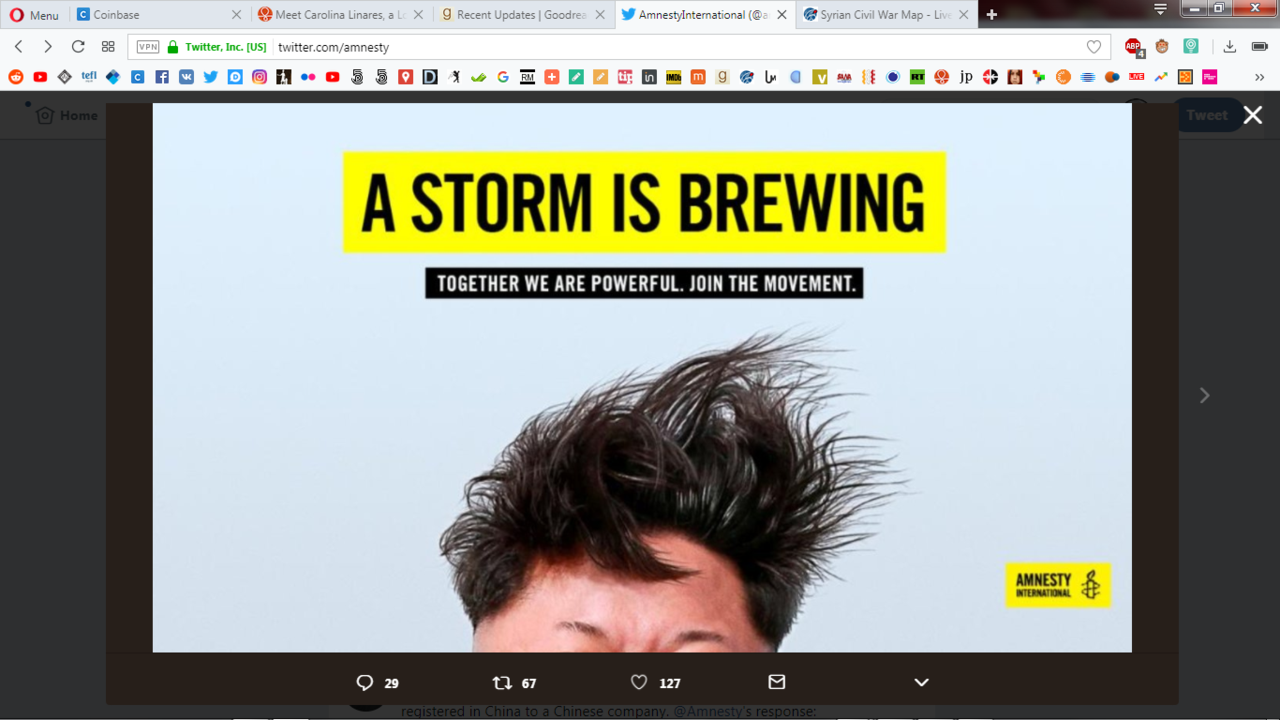The width and height of the screenshot is (1280, 720).
Task: Open the VK bookmark
Action: pyautogui.click(x=186, y=76)
